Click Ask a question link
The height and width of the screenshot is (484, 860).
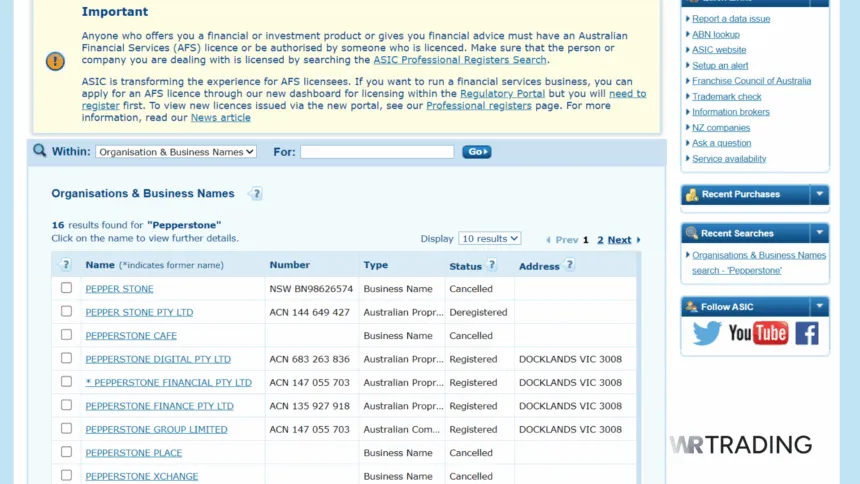click(x=721, y=143)
